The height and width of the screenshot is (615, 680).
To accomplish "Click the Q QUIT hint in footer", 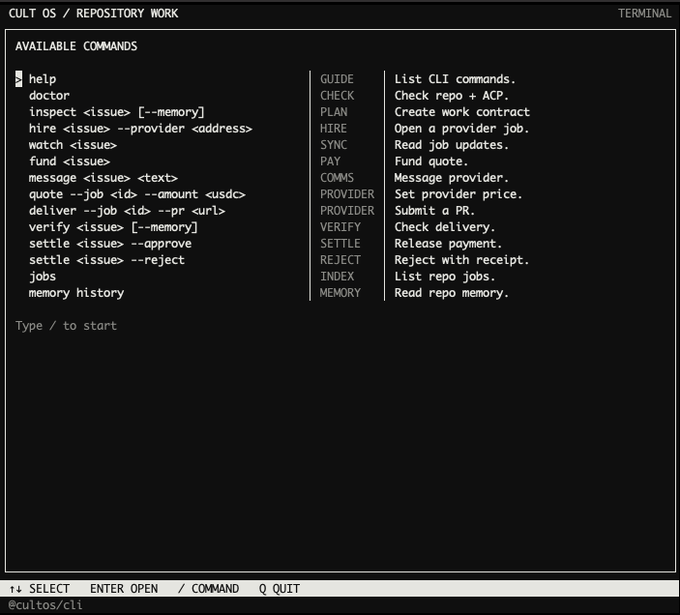I will (279, 589).
